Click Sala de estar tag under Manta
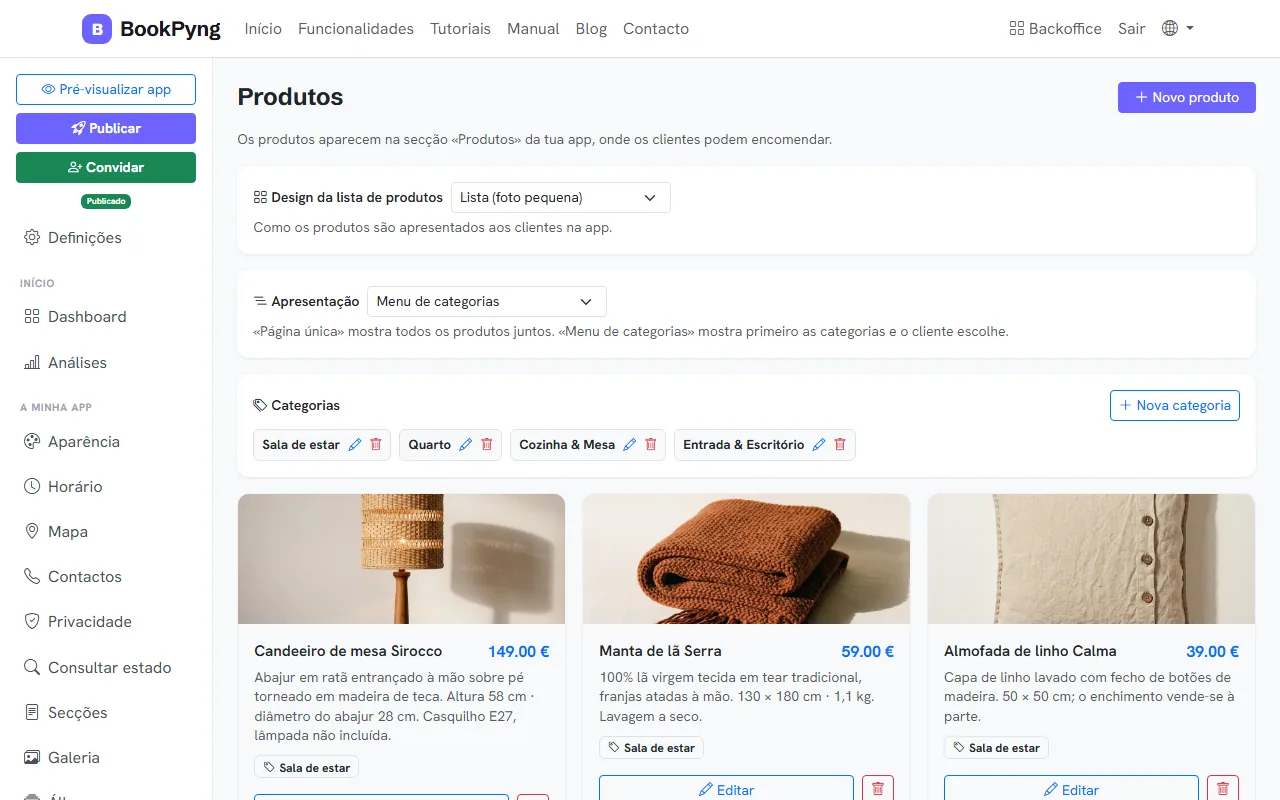Viewport: 1280px width, 800px height. pos(651,748)
